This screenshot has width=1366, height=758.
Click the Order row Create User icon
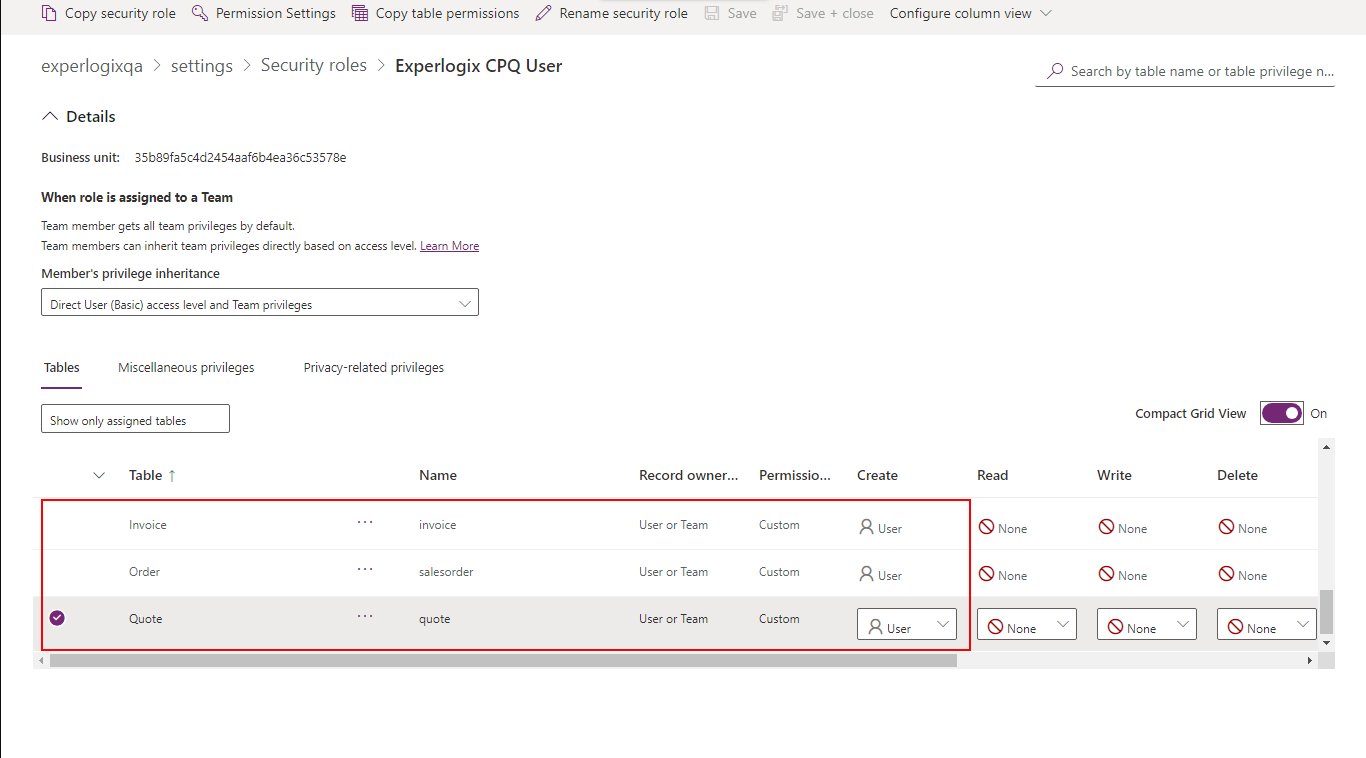click(x=866, y=574)
